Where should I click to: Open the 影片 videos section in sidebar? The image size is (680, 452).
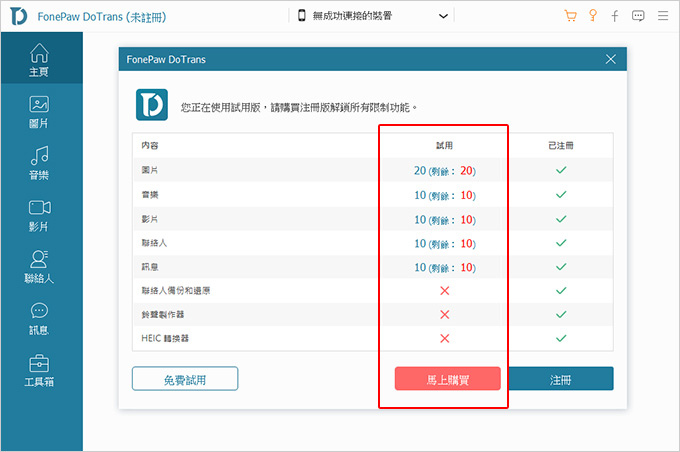(x=39, y=215)
